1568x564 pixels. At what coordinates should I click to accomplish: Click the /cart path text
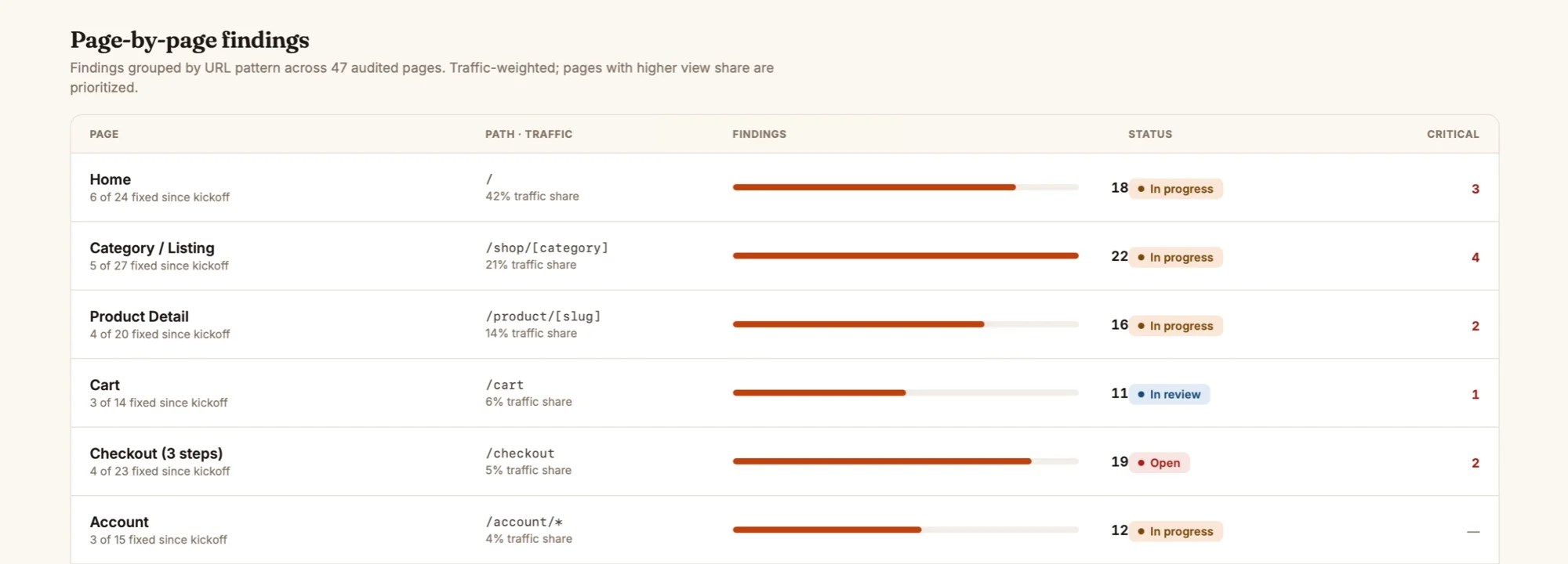point(505,385)
